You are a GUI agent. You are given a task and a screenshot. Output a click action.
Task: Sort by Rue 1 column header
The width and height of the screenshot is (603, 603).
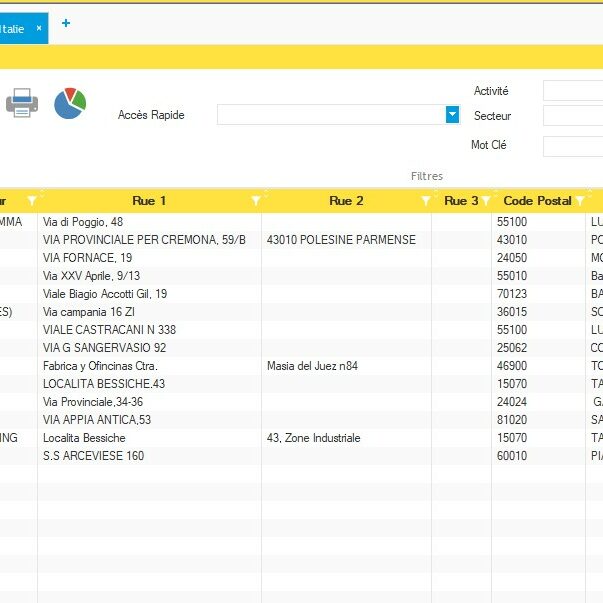149,201
